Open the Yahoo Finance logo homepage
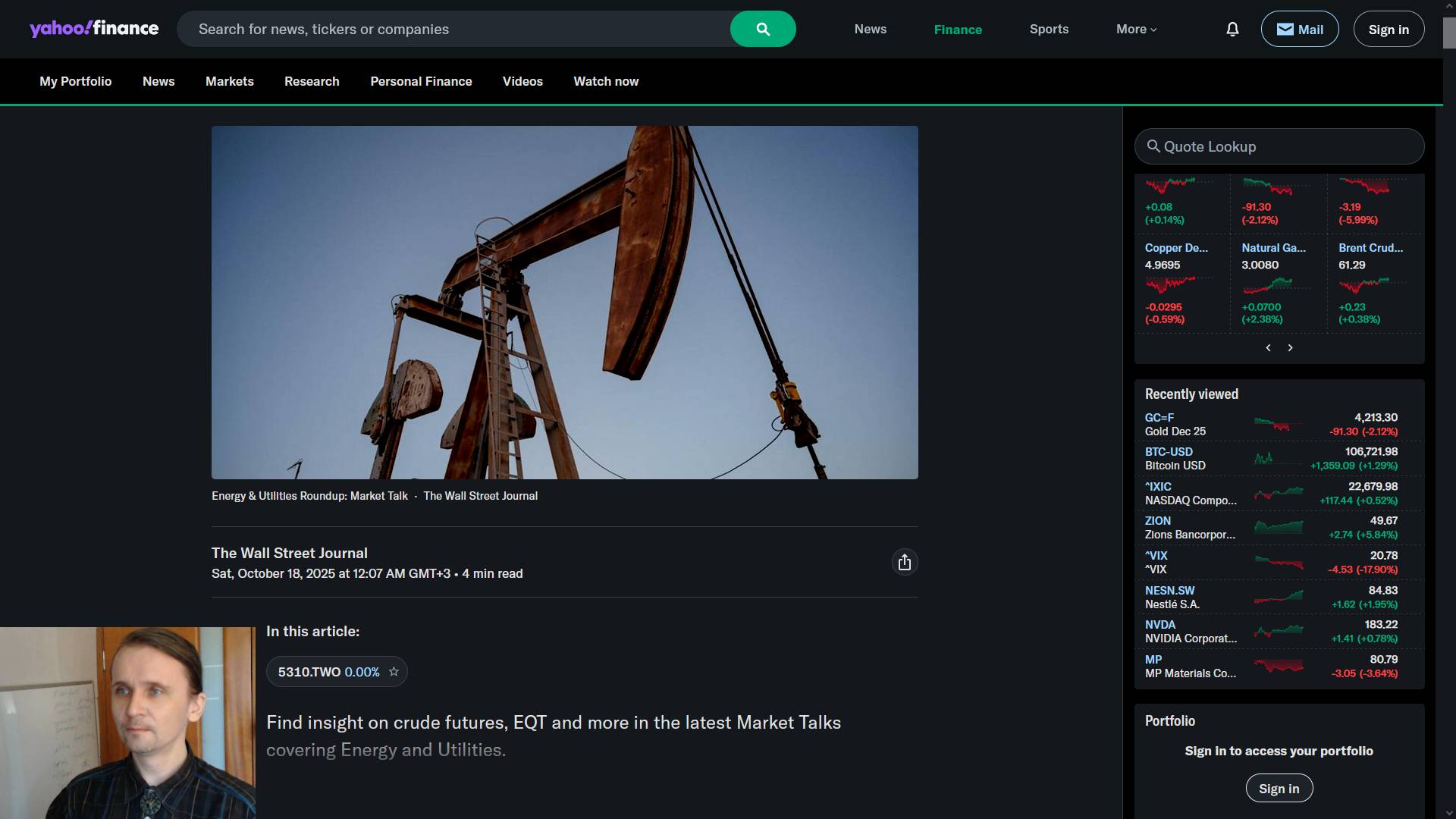 point(94,29)
